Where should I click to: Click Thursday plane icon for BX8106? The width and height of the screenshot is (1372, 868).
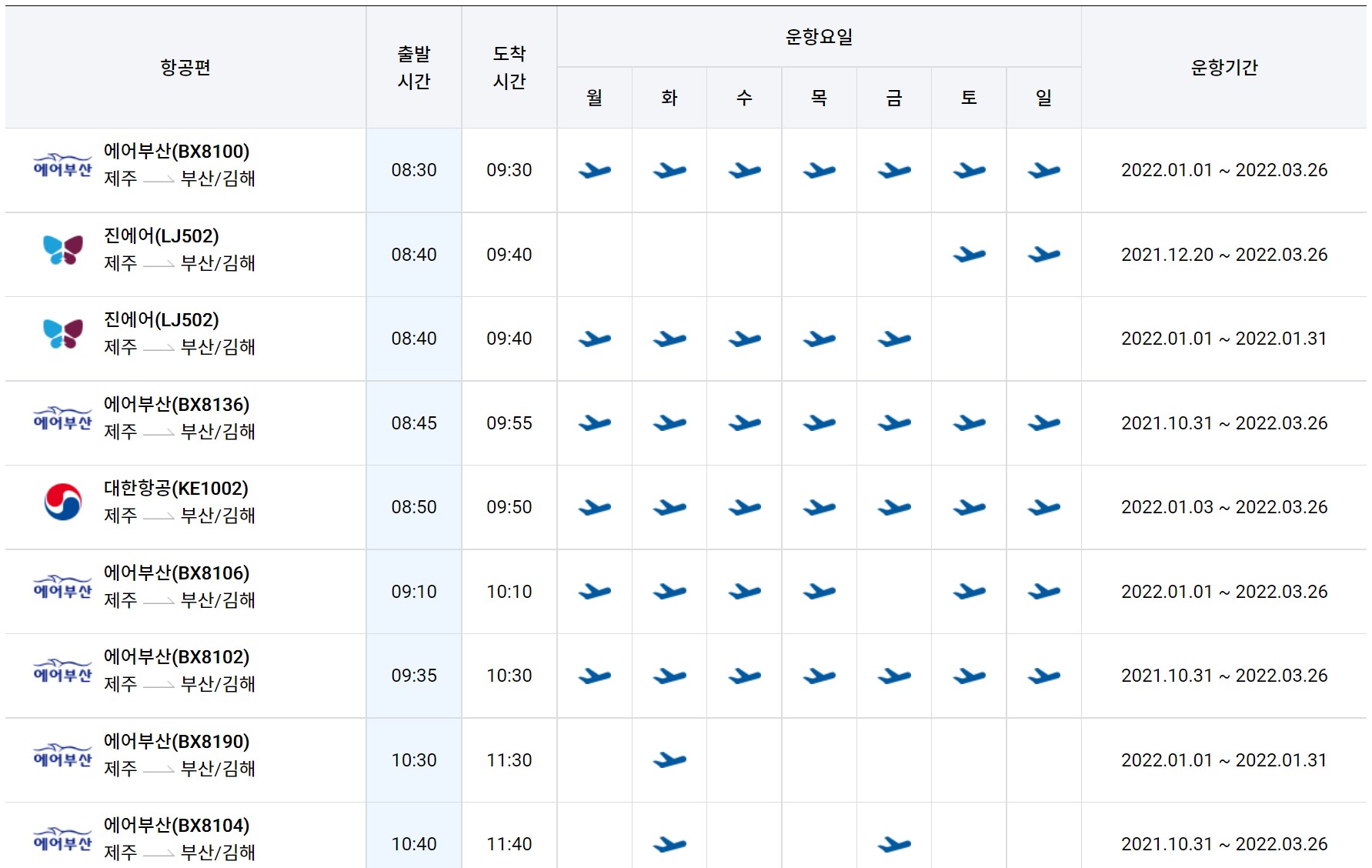[x=819, y=591]
